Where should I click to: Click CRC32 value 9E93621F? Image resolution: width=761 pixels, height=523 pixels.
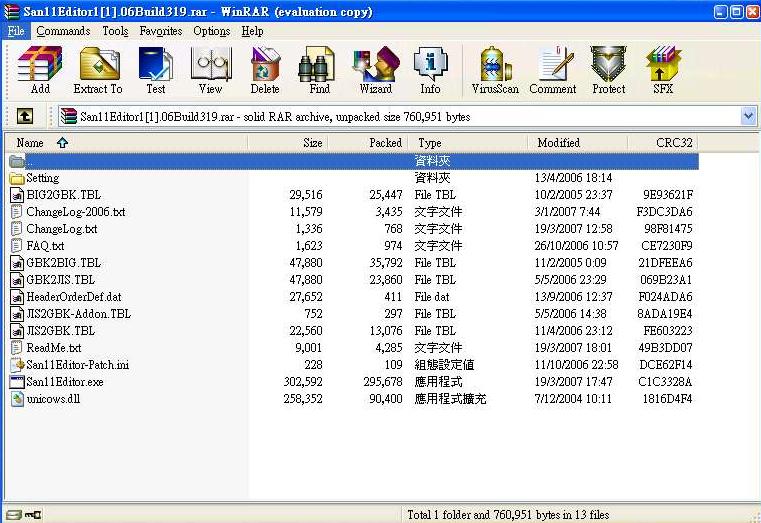[668, 195]
